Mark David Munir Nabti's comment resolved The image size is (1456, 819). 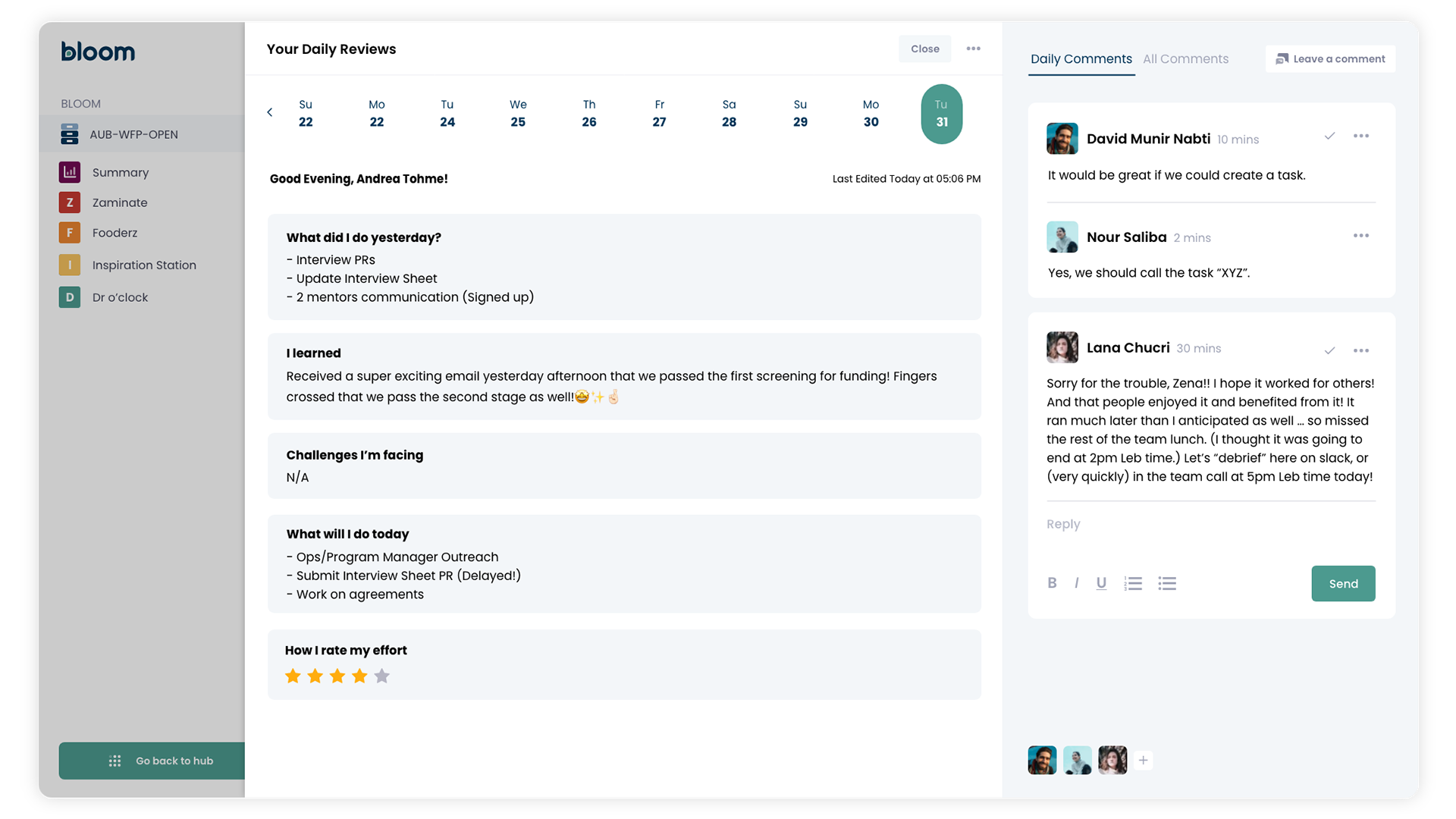tap(1329, 136)
